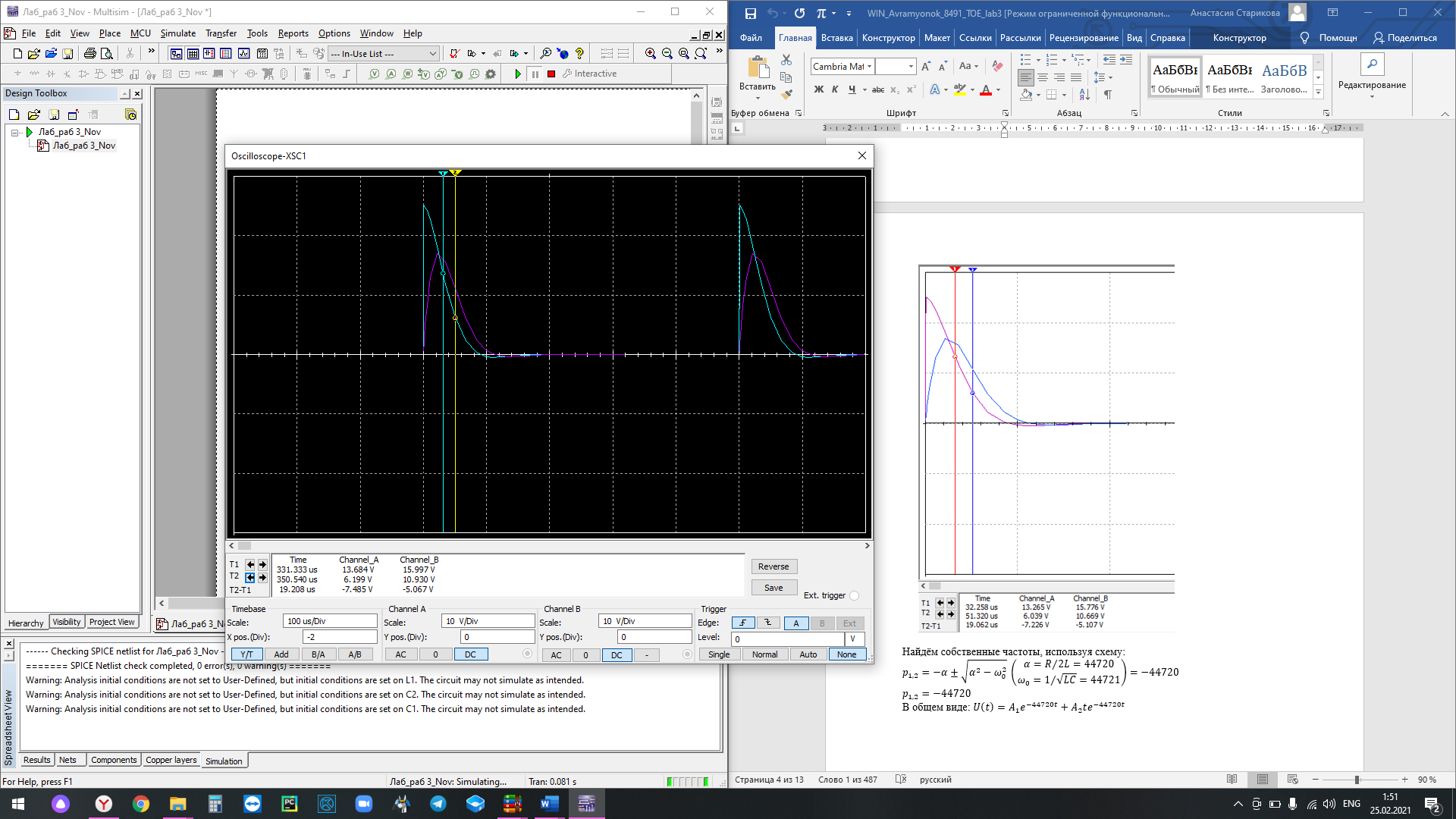1456x819 pixels.
Task: Select the A/B timebase mode
Action: coord(355,654)
